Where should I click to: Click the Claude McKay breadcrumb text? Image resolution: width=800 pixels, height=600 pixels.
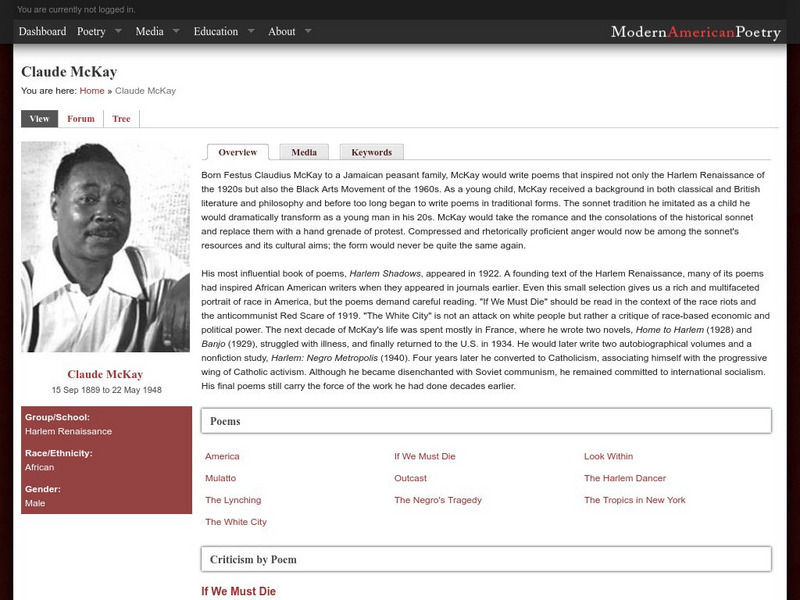point(145,91)
